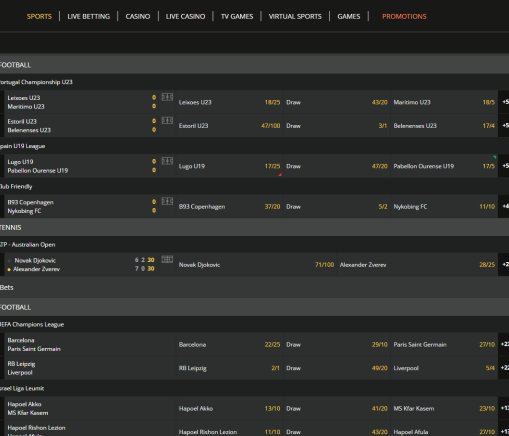Image resolution: width=509 pixels, height=436 pixels.
Task: Open pitch view icon for Estoril U23 match
Action: pos(167,120)
